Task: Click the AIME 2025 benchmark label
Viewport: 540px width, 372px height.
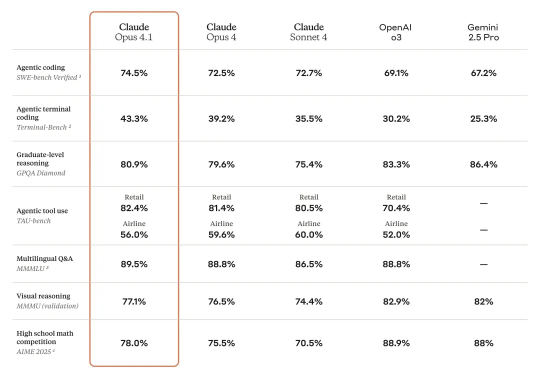Action: point(36,352)
